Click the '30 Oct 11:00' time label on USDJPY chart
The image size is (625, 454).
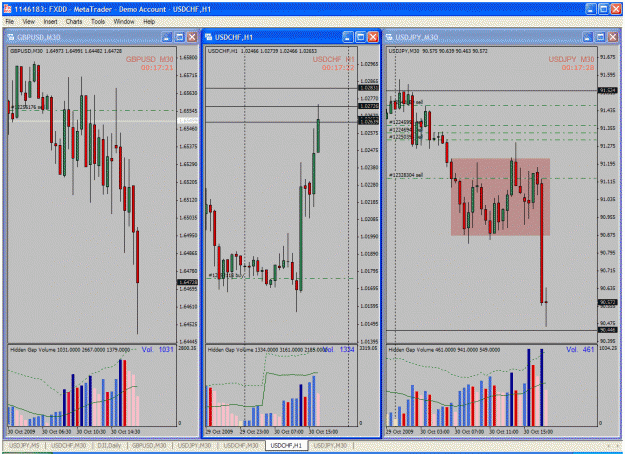pyautogui.click(x=503, y=432)
